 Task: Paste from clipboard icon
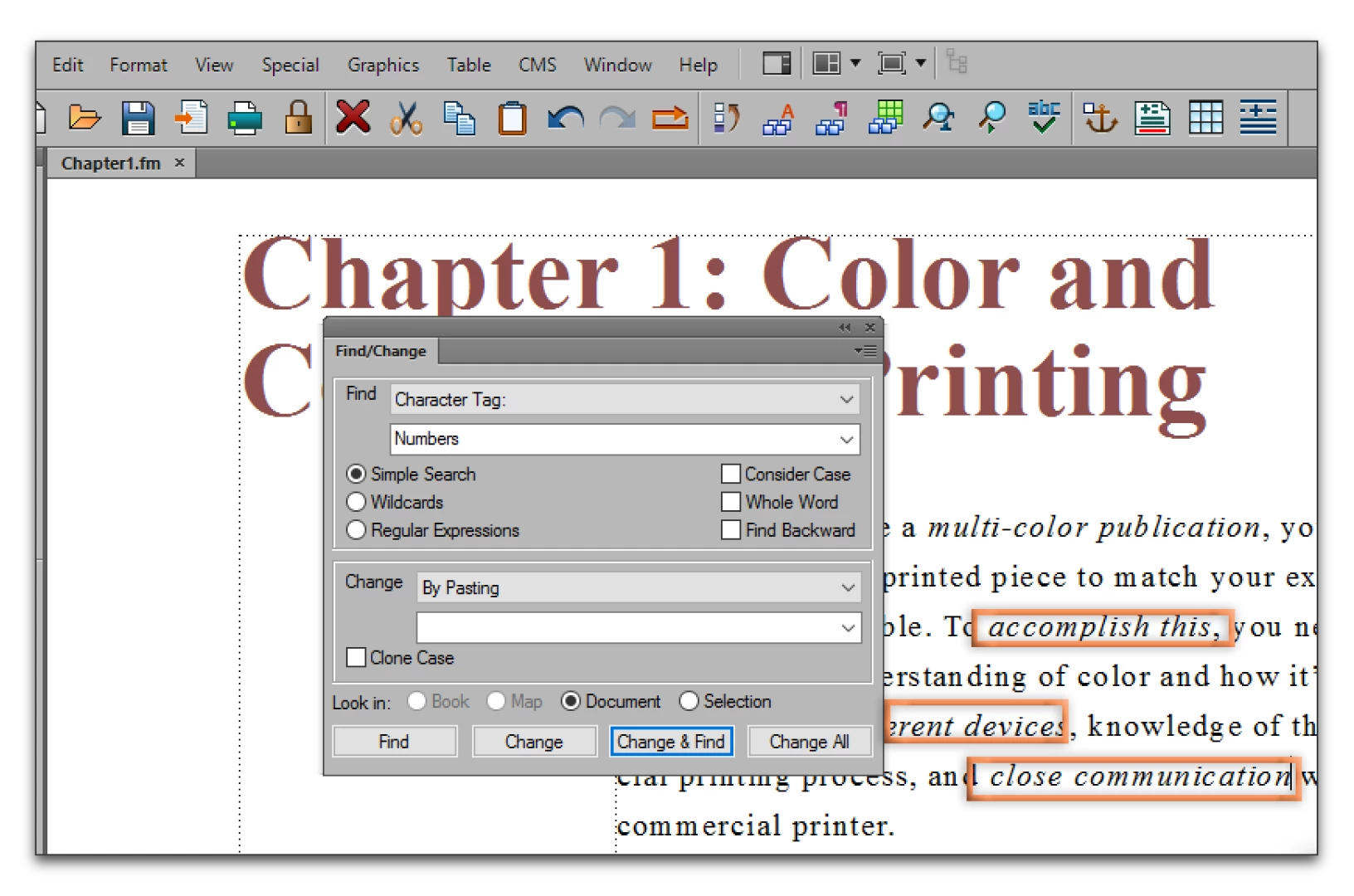[x=512, y=118]
